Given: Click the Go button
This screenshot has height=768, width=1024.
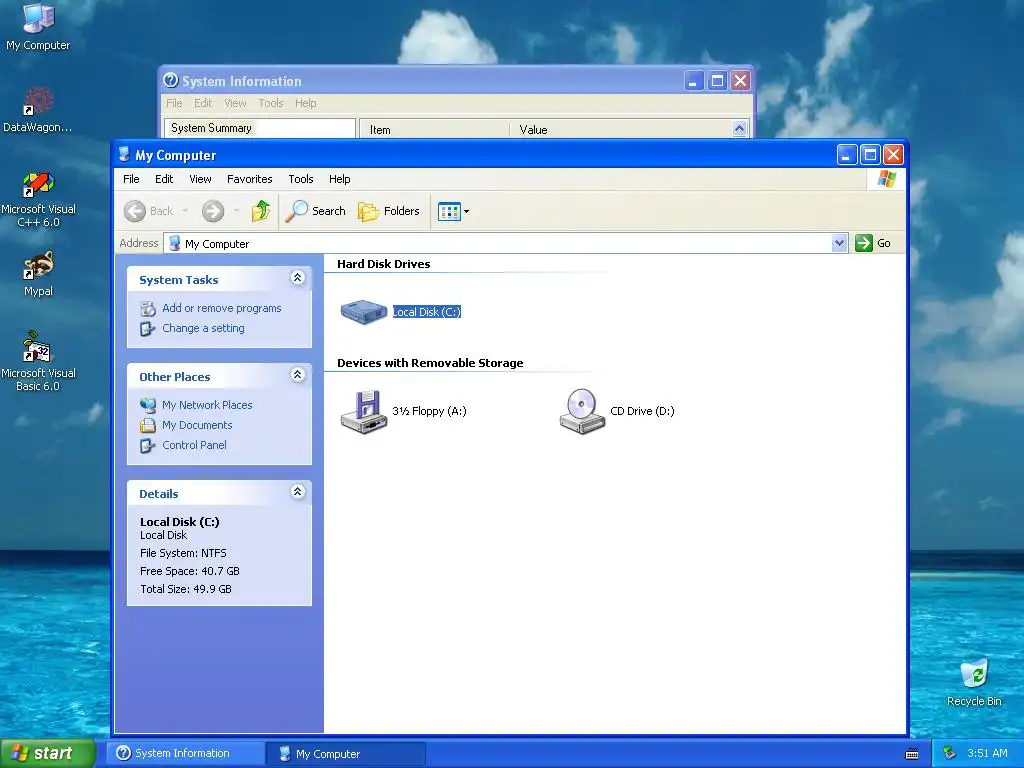Looking at the screenshot, I should tap(873, 243).
